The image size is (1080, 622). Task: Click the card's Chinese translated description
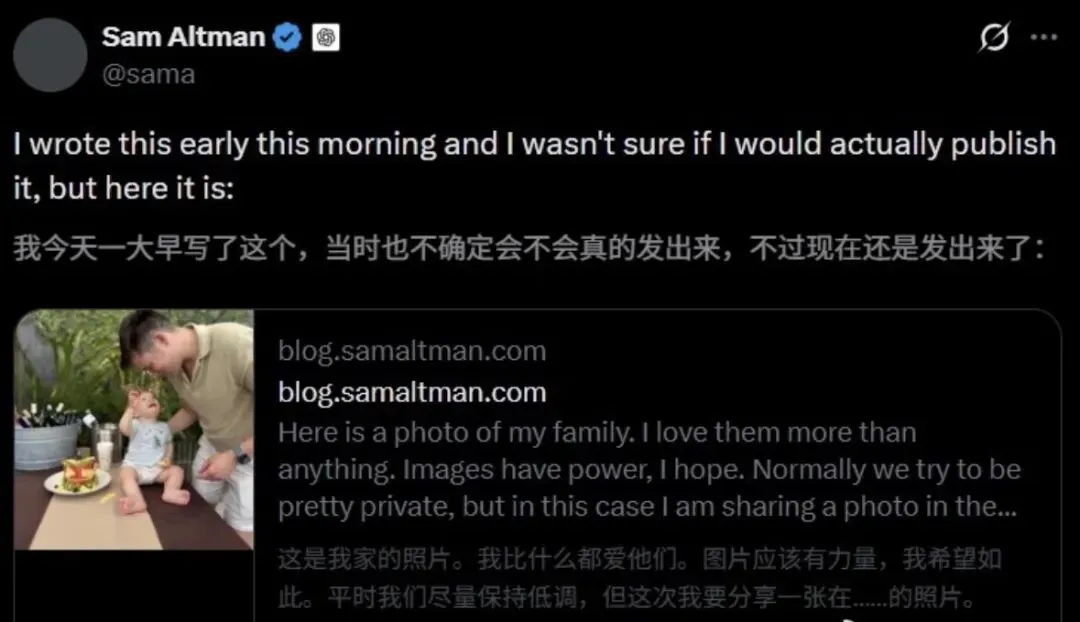coord(640,578)
